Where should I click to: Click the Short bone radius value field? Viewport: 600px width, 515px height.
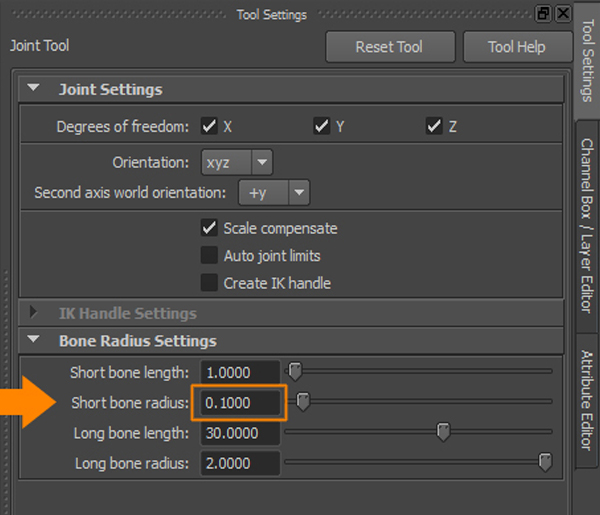point(240,403)
